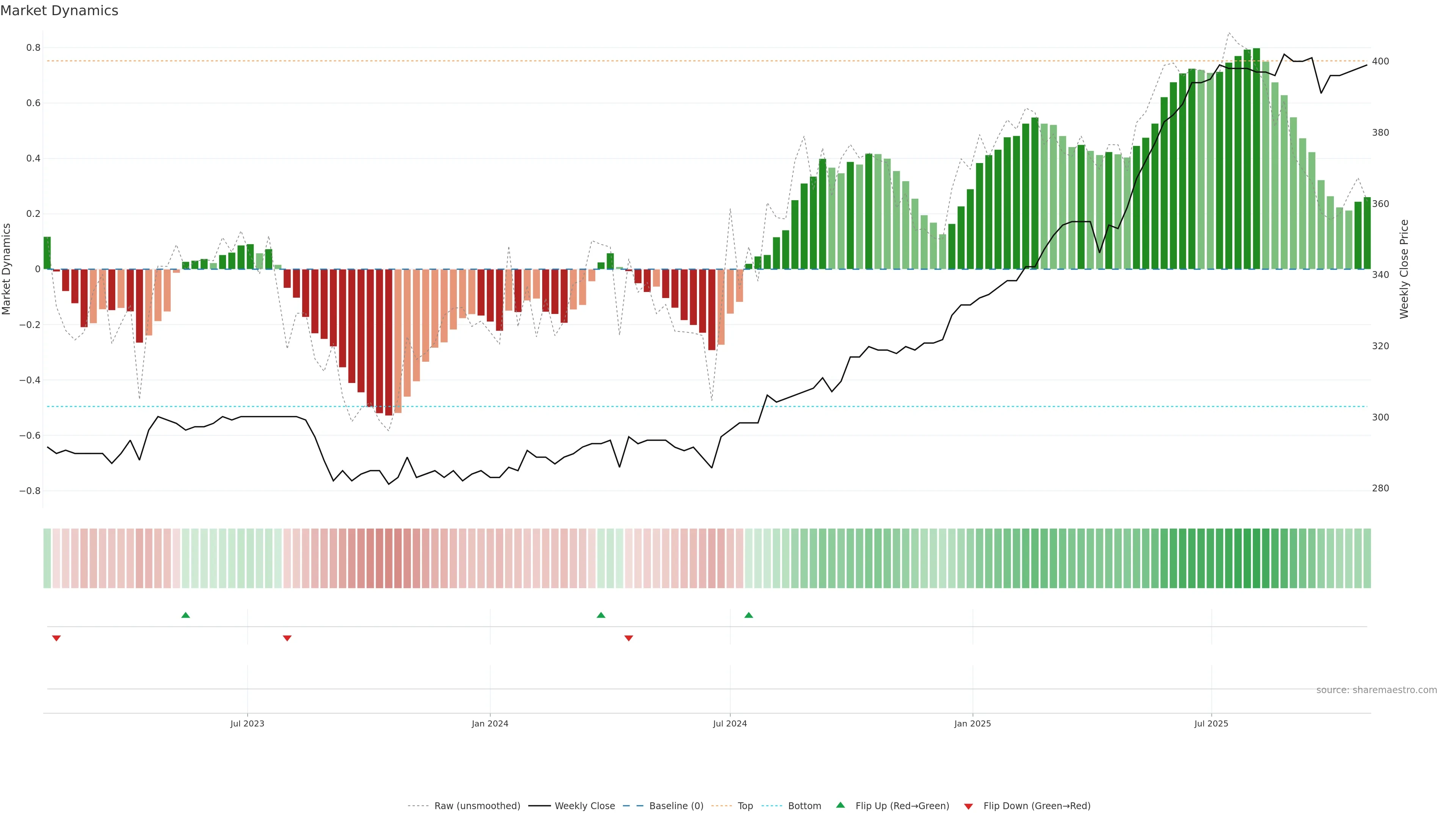1456x819 pixels.
Task: Click the Flip Down legend triangle icon
Action: 968,806
